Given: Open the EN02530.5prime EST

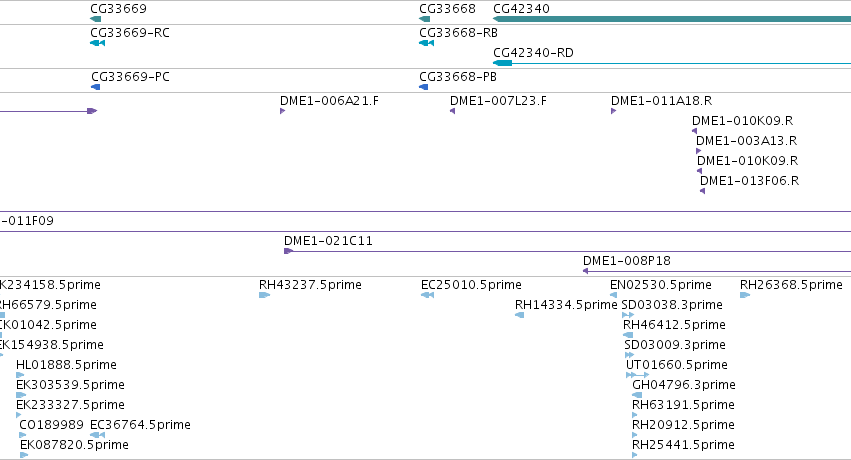Looking at the screenshot, I should [661, 285].
